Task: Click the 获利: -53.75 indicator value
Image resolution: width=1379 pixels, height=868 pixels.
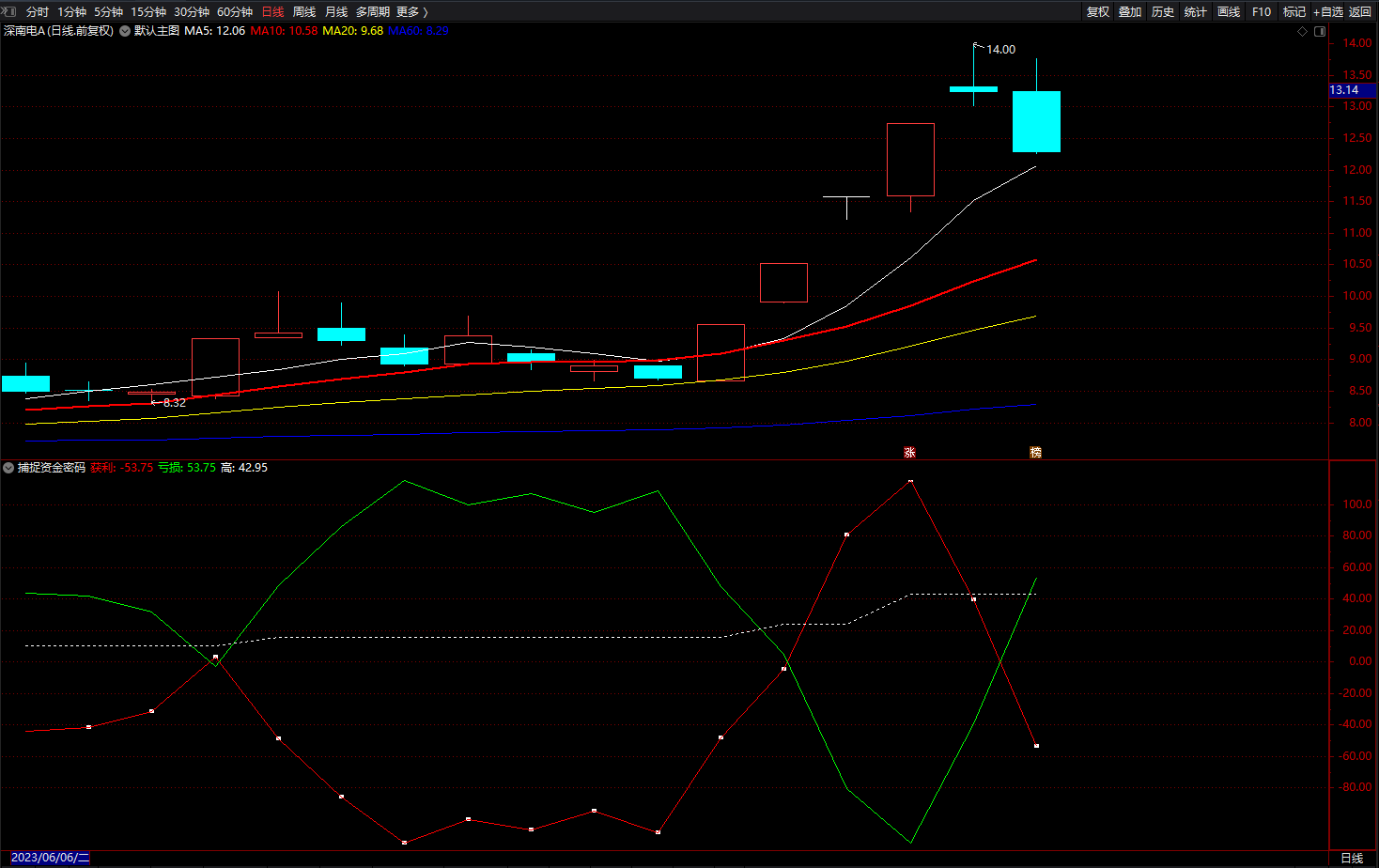Action: [122, 468]
